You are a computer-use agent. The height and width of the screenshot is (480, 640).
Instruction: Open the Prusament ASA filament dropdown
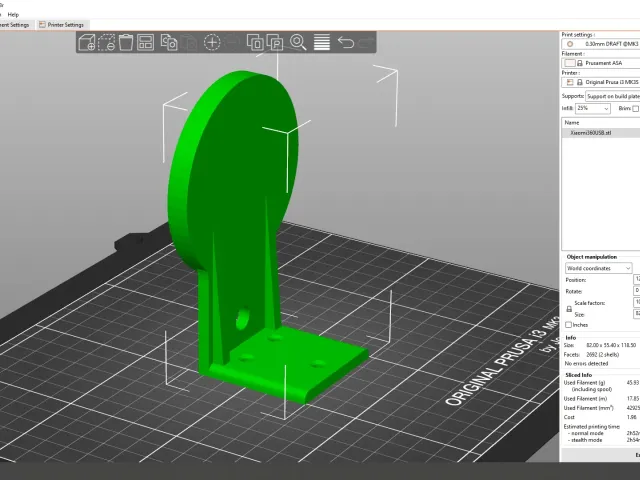pyautogui.click(x=601, y=63)
